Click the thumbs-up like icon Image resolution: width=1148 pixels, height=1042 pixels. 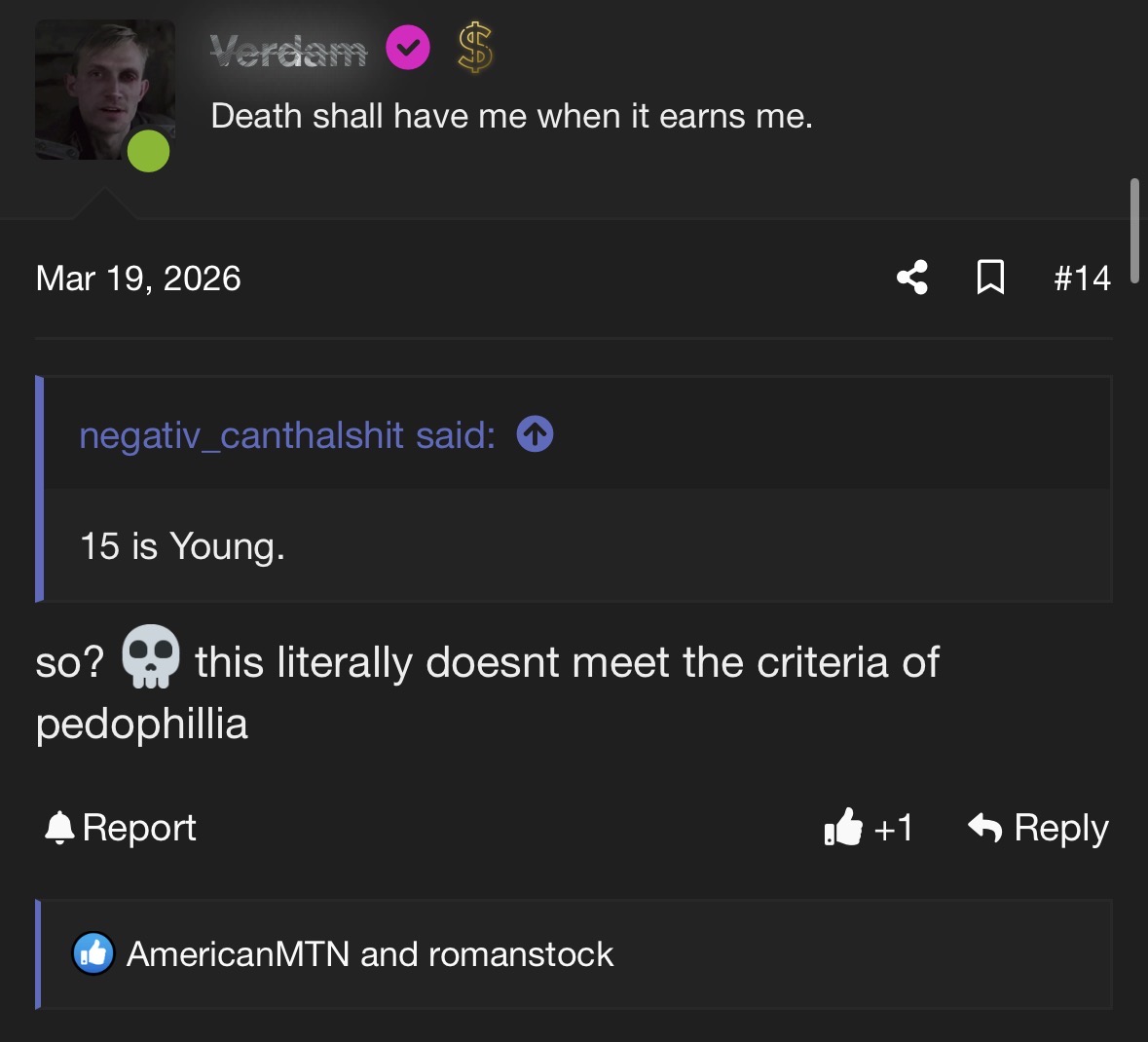coord(843,828)
